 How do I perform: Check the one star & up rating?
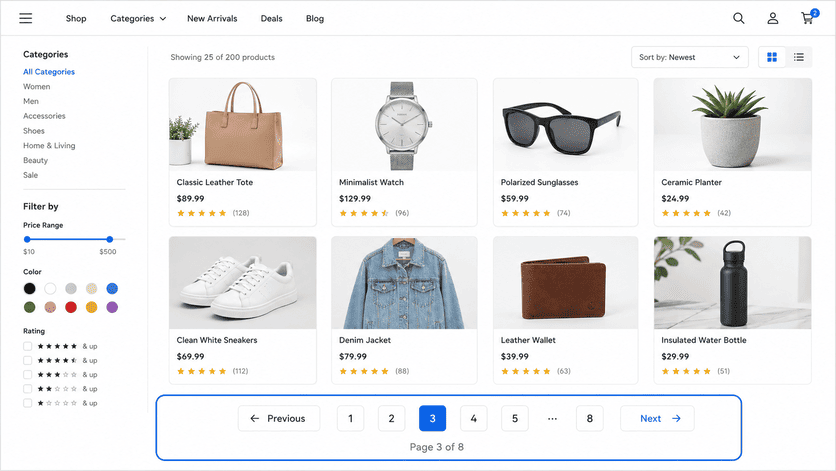[28, 403]
